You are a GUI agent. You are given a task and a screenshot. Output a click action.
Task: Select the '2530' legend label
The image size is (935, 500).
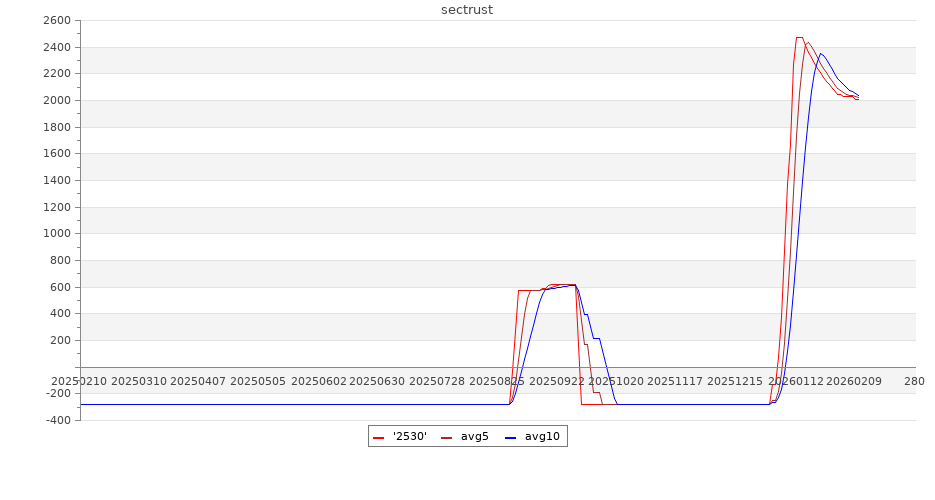click(410, 436)
